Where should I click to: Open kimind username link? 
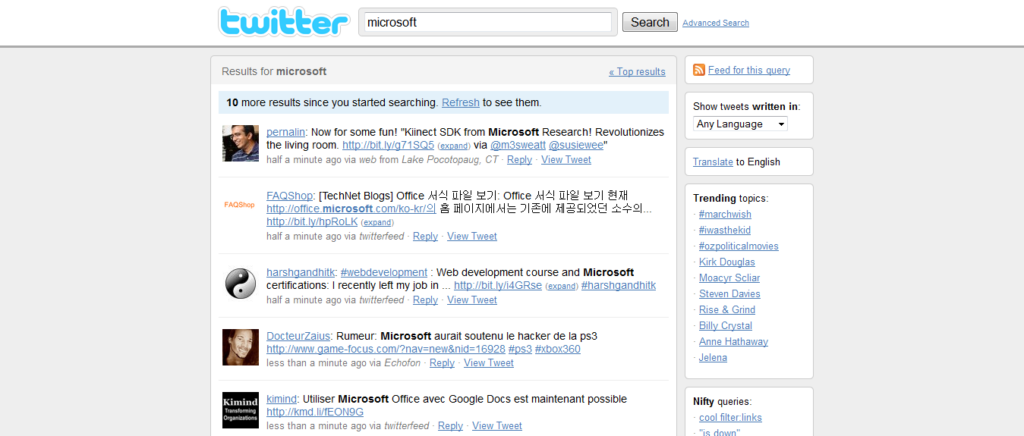point(282,399)
